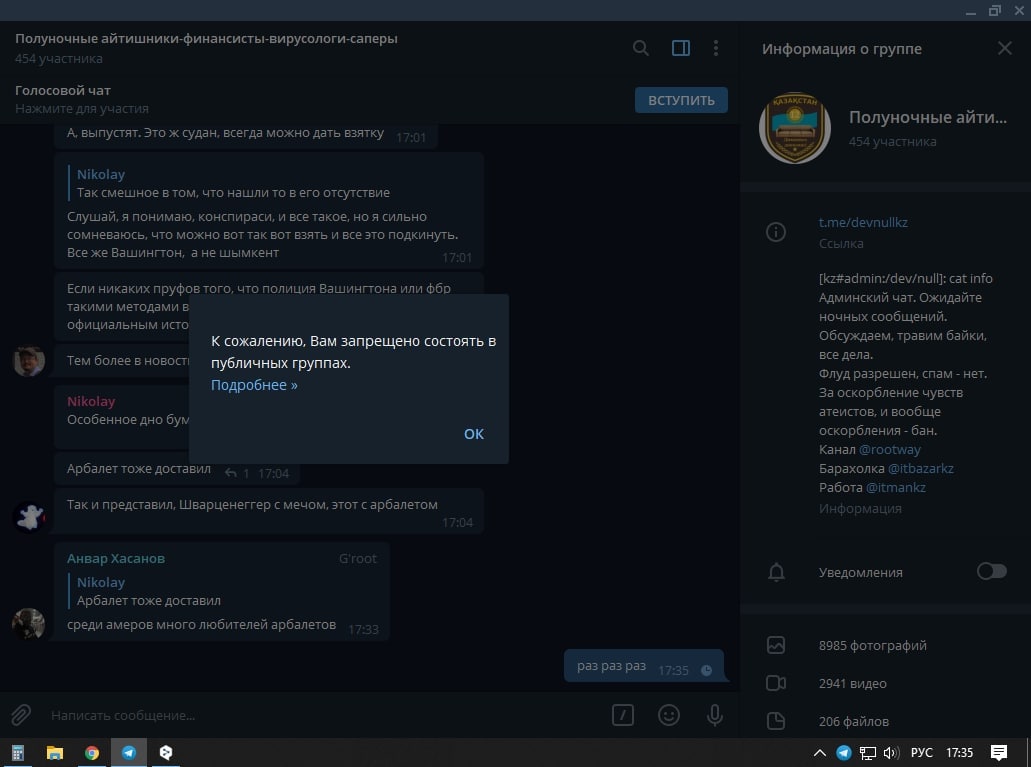
Task: Click the volume speaker tray icon
Action: [x=892, y=753]
